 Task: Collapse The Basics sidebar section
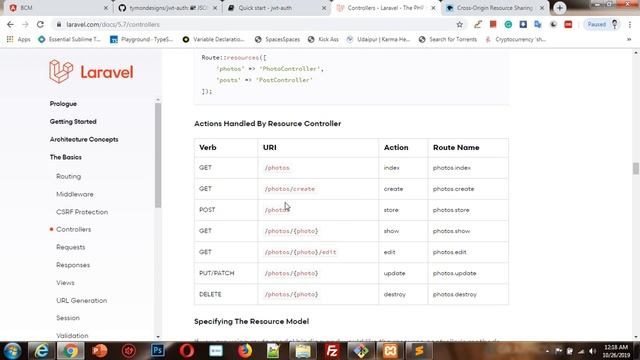click(x=66, y=157)
